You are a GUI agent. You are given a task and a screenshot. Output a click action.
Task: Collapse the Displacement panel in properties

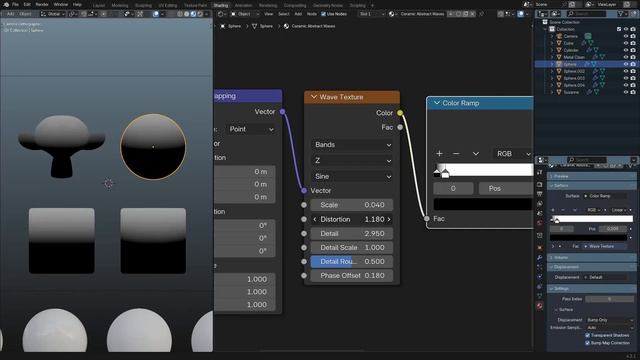(591, 267)
